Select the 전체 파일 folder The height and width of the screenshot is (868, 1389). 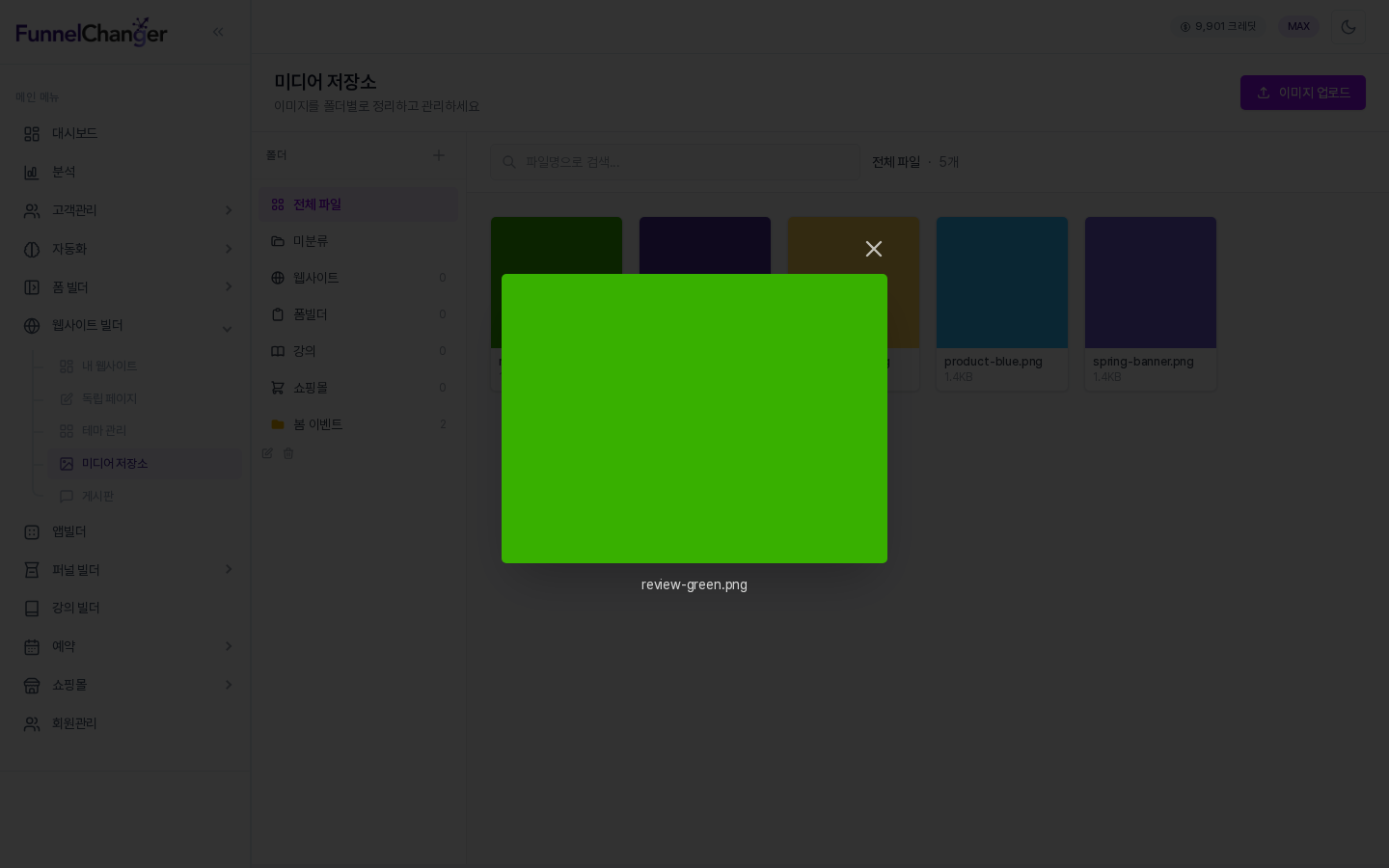(359, 204)
